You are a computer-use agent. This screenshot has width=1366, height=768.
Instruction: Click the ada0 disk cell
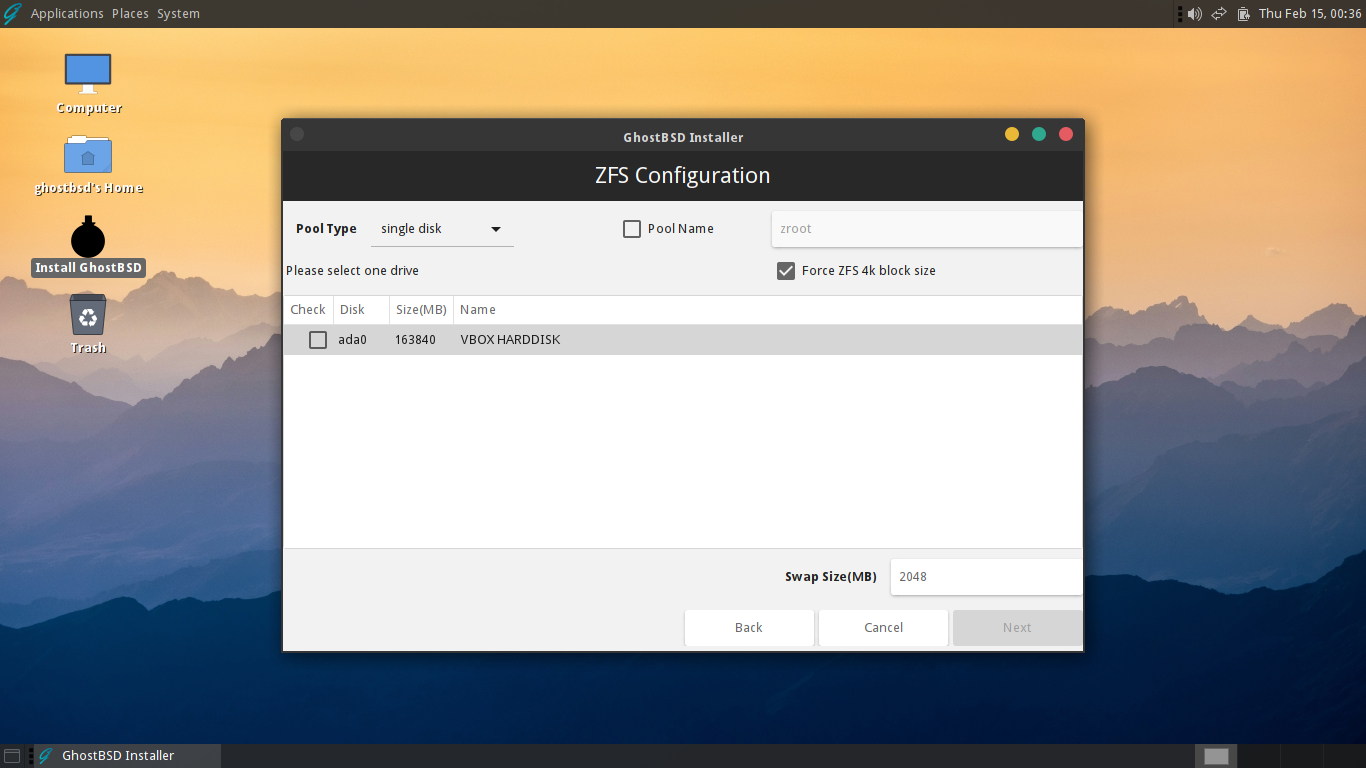coord(352,340)
